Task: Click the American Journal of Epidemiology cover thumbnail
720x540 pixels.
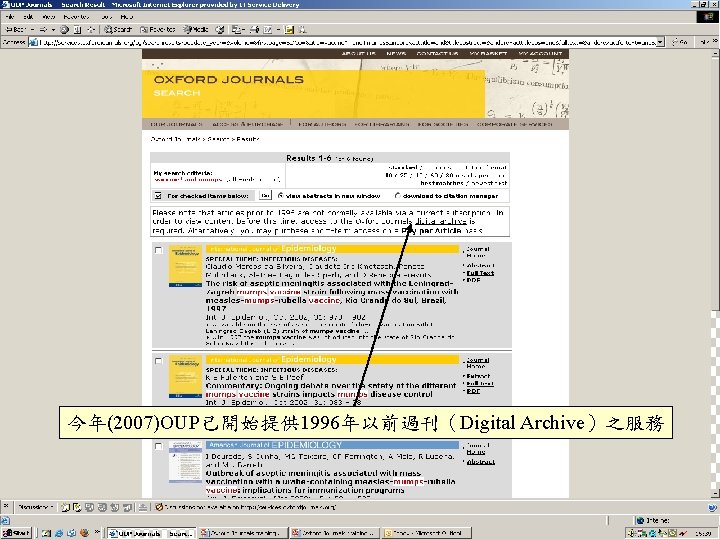Action: 185,462
